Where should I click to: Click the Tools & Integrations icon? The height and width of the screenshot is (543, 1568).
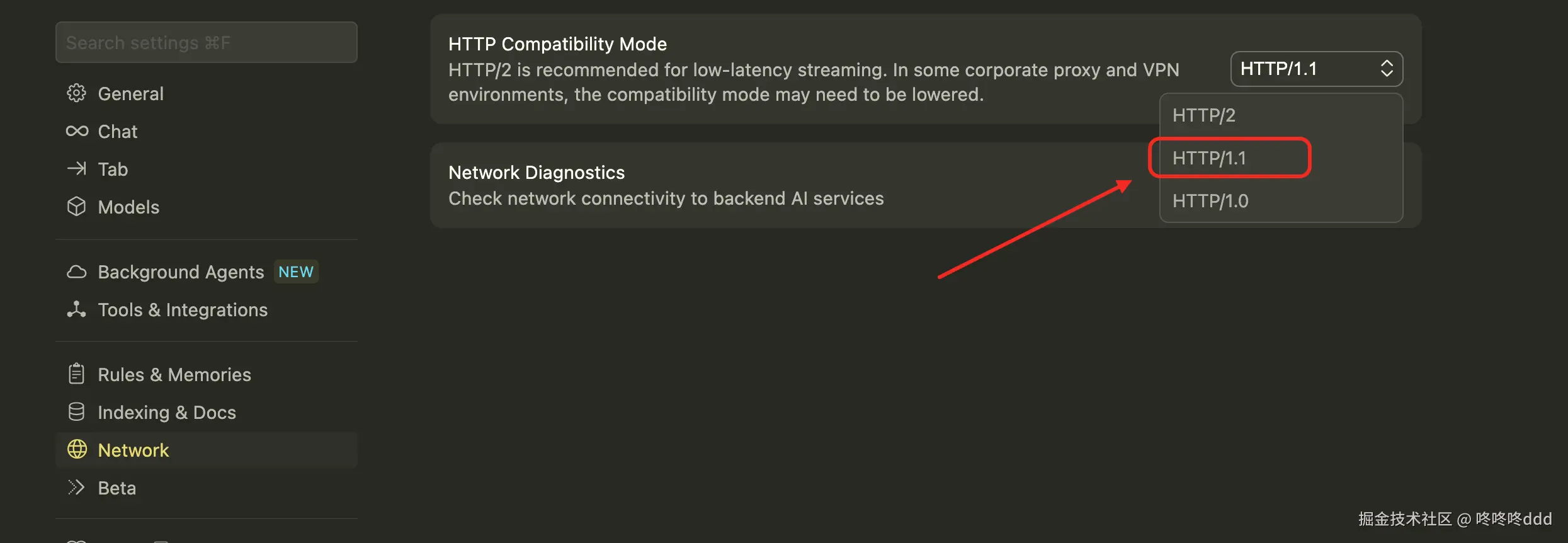(x=76, y=309)
